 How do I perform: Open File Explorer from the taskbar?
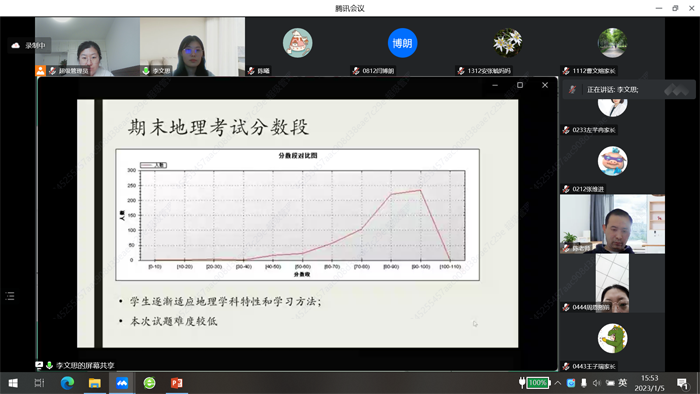click(95, 383)
